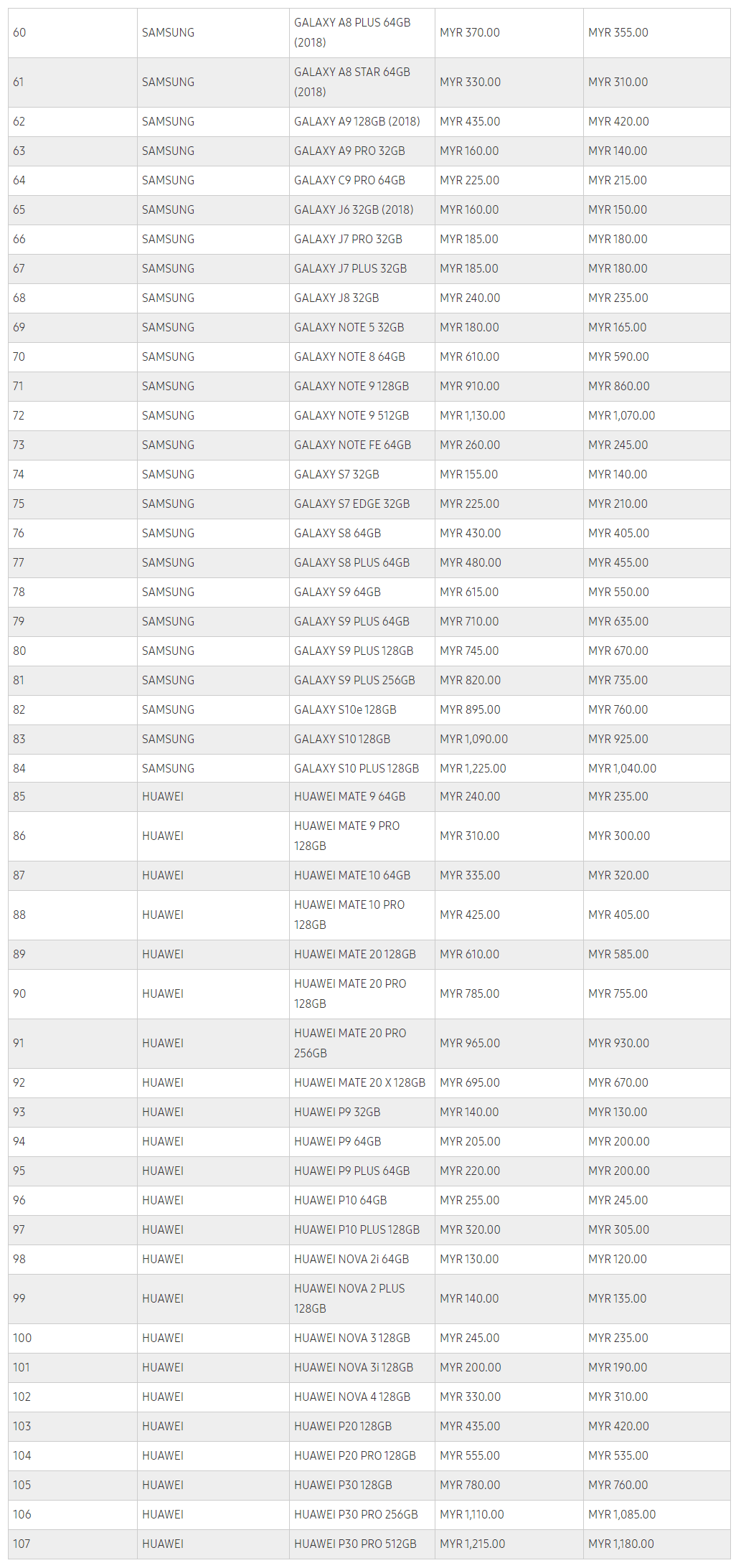Screen dimensions: 741x1568
Task: Select the MYR 1,180.00 price cell
Action: [621, 1544]
